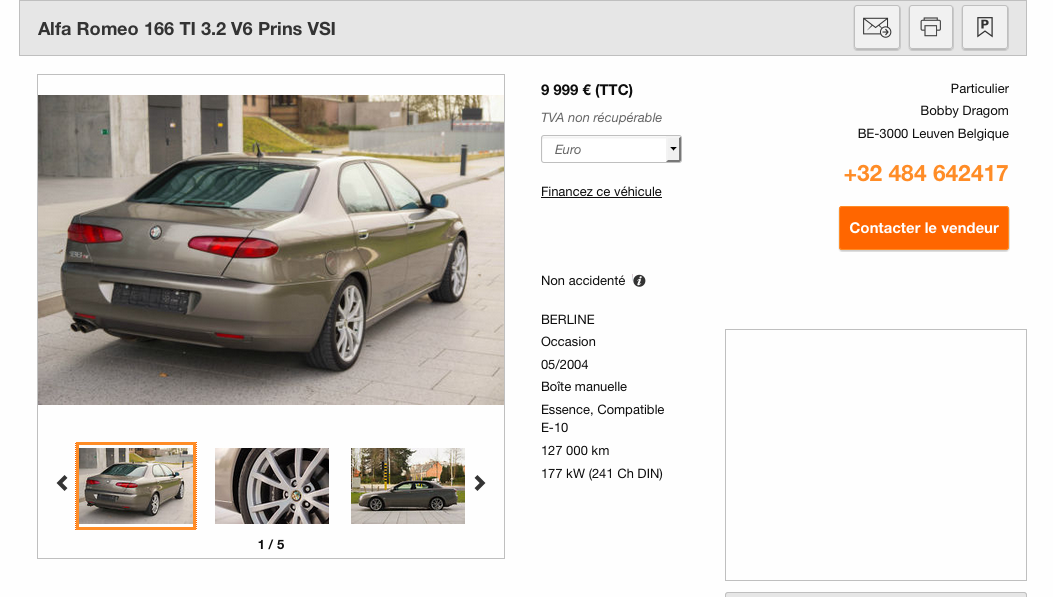
Task: Show previous thumbnails with left arrow
Action: 62,483
